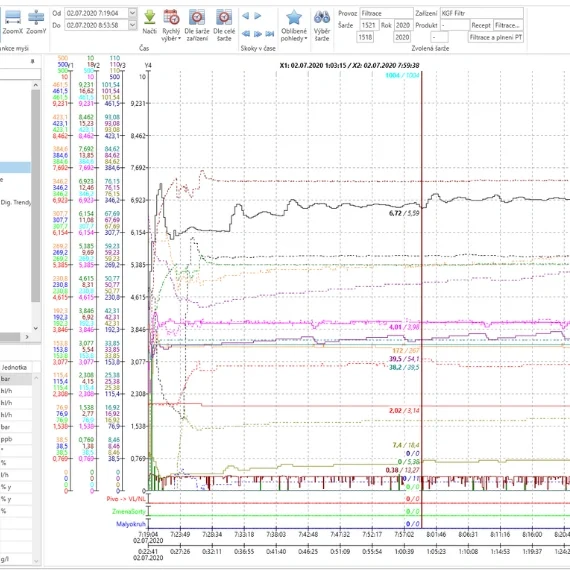Select the g/l unit row
This screenshot has height=570, width=570.
16,559
